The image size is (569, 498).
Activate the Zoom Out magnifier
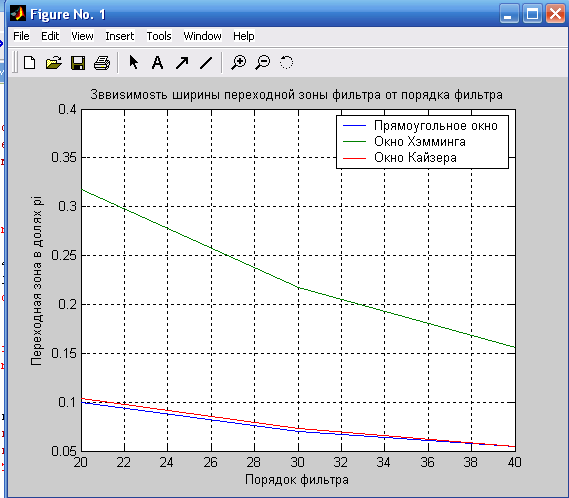262,62
